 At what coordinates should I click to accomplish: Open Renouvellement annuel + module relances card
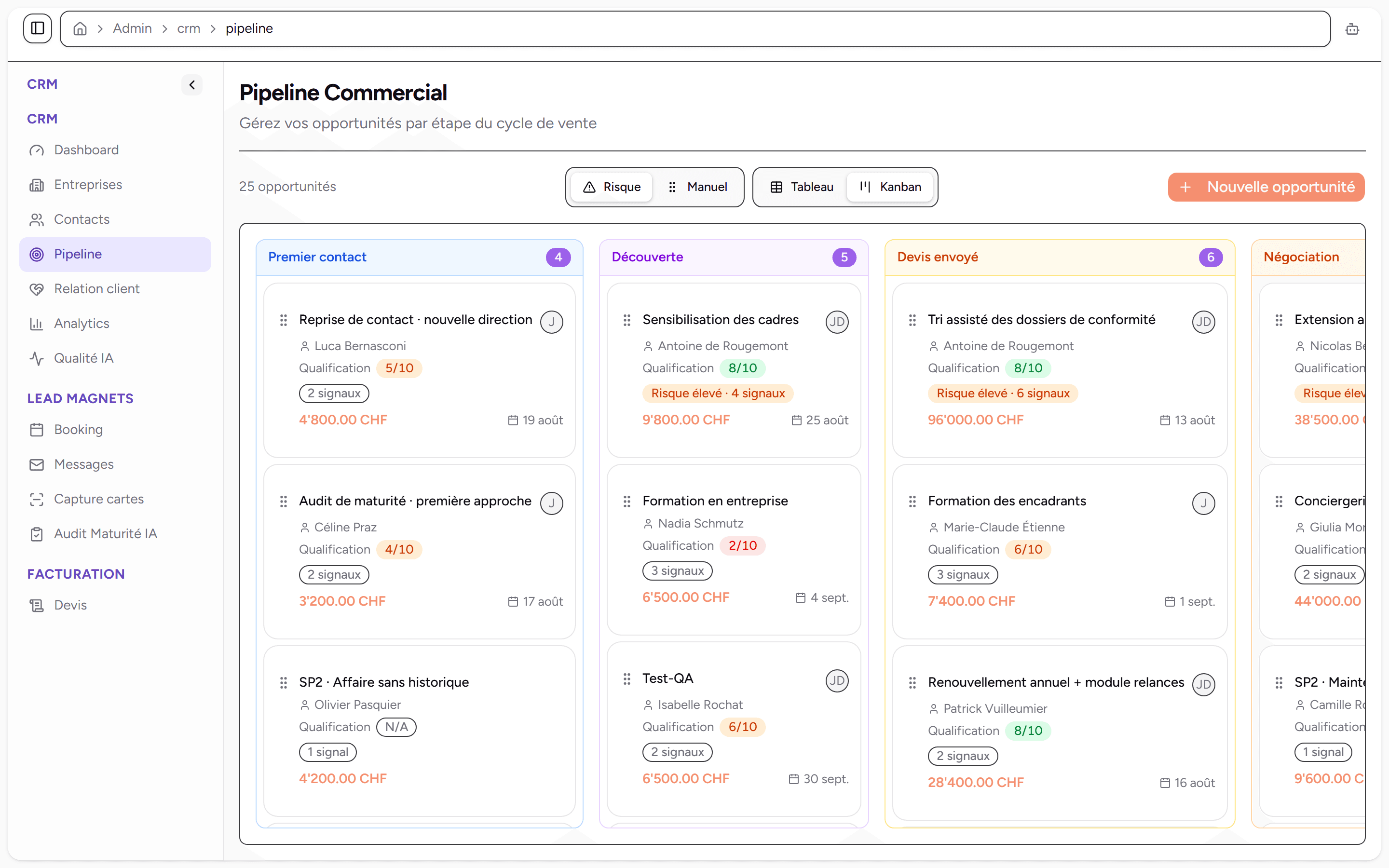[1060, 732]
